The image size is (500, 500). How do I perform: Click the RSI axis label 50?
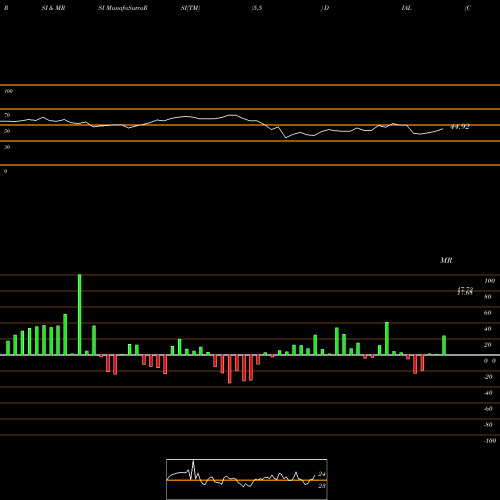(7, 131)
